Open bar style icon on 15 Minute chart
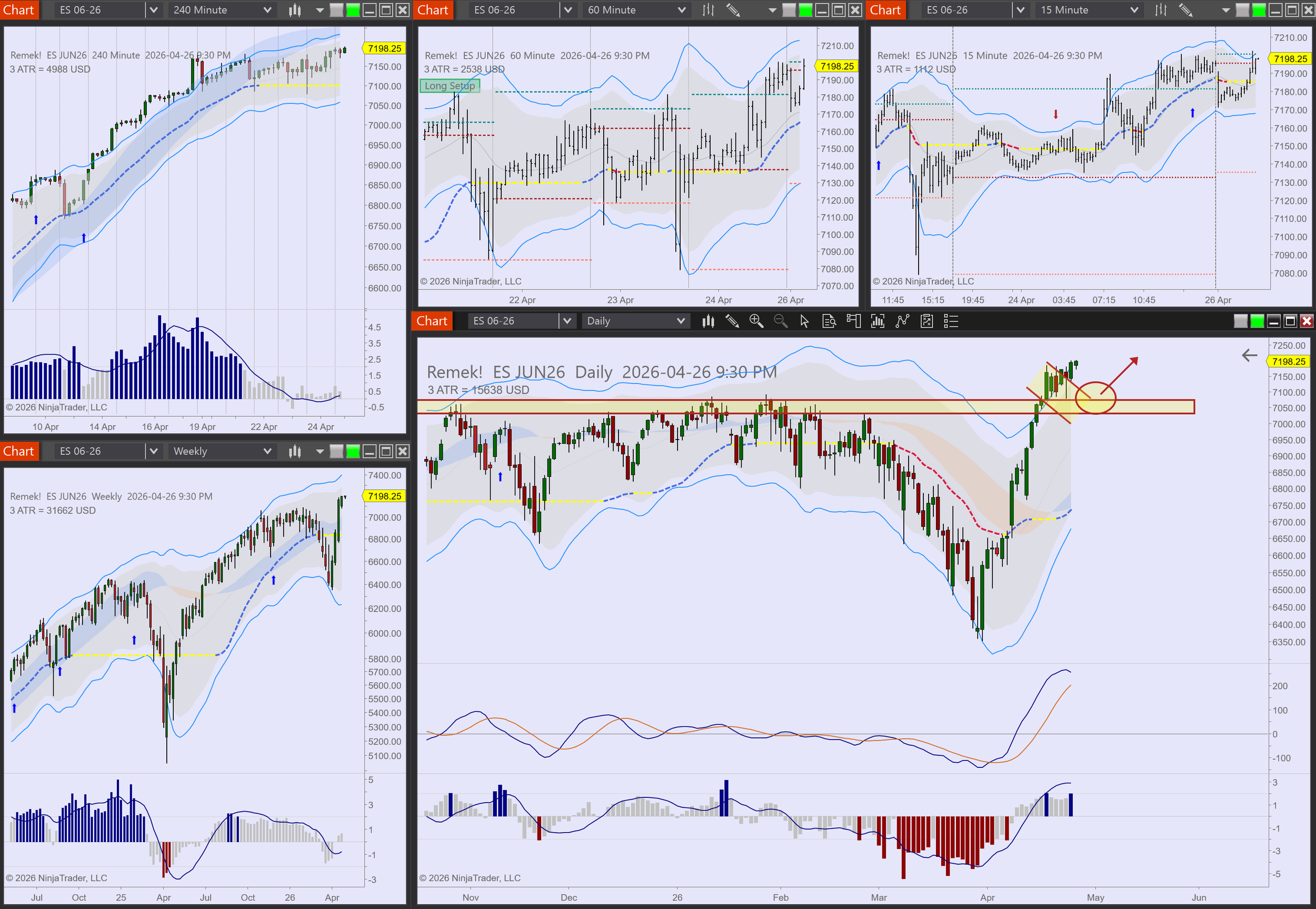The height and width of the screenshot is (909, 1316). 1161,9
